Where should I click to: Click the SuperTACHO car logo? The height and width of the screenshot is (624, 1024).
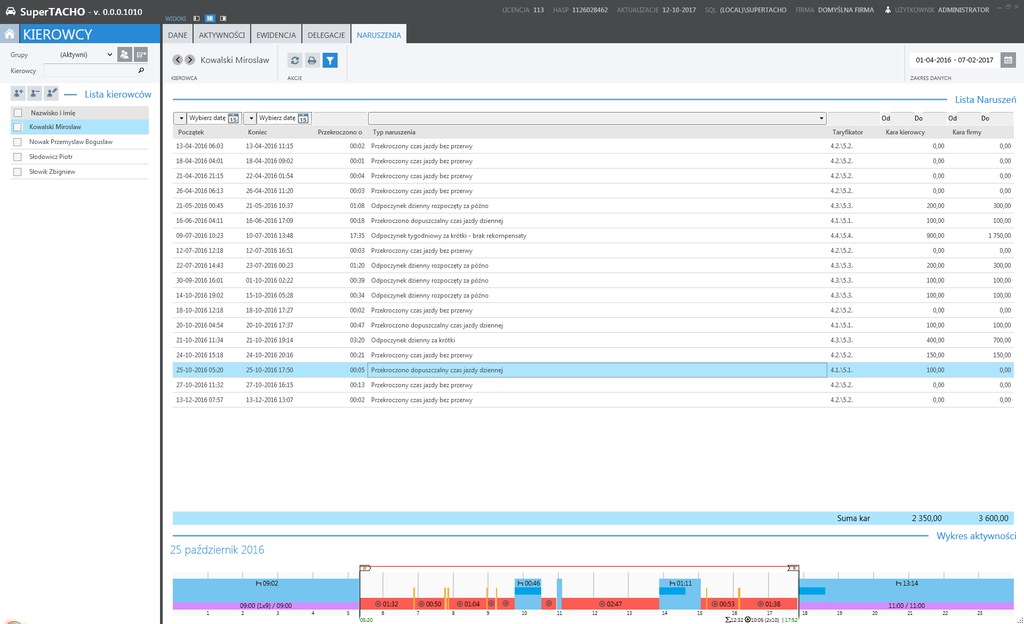tap(10, 11)
